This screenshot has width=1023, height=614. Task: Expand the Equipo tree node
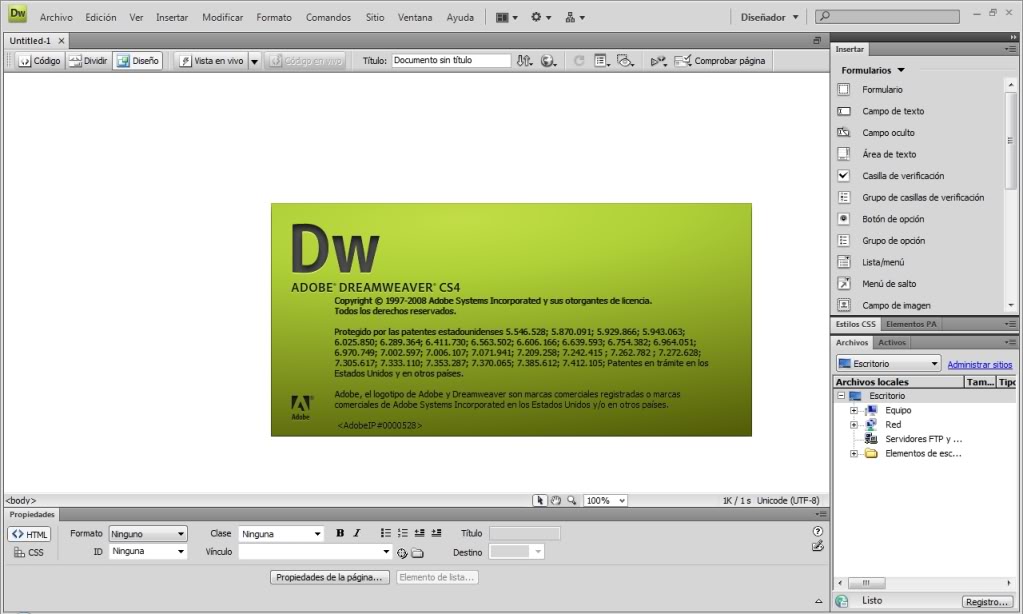(x=853, y=410)
